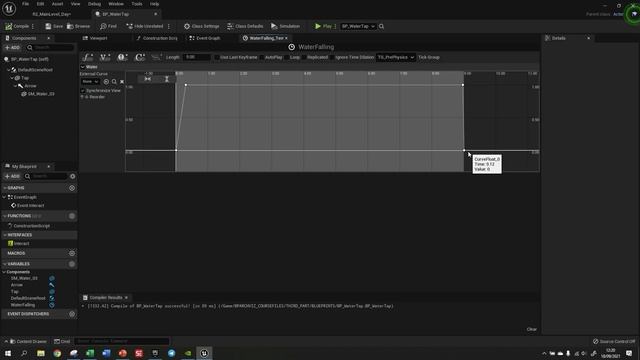Screen dimensions: 640x360
Task: Start Simulation mode
Action: (x=285, y=26)
